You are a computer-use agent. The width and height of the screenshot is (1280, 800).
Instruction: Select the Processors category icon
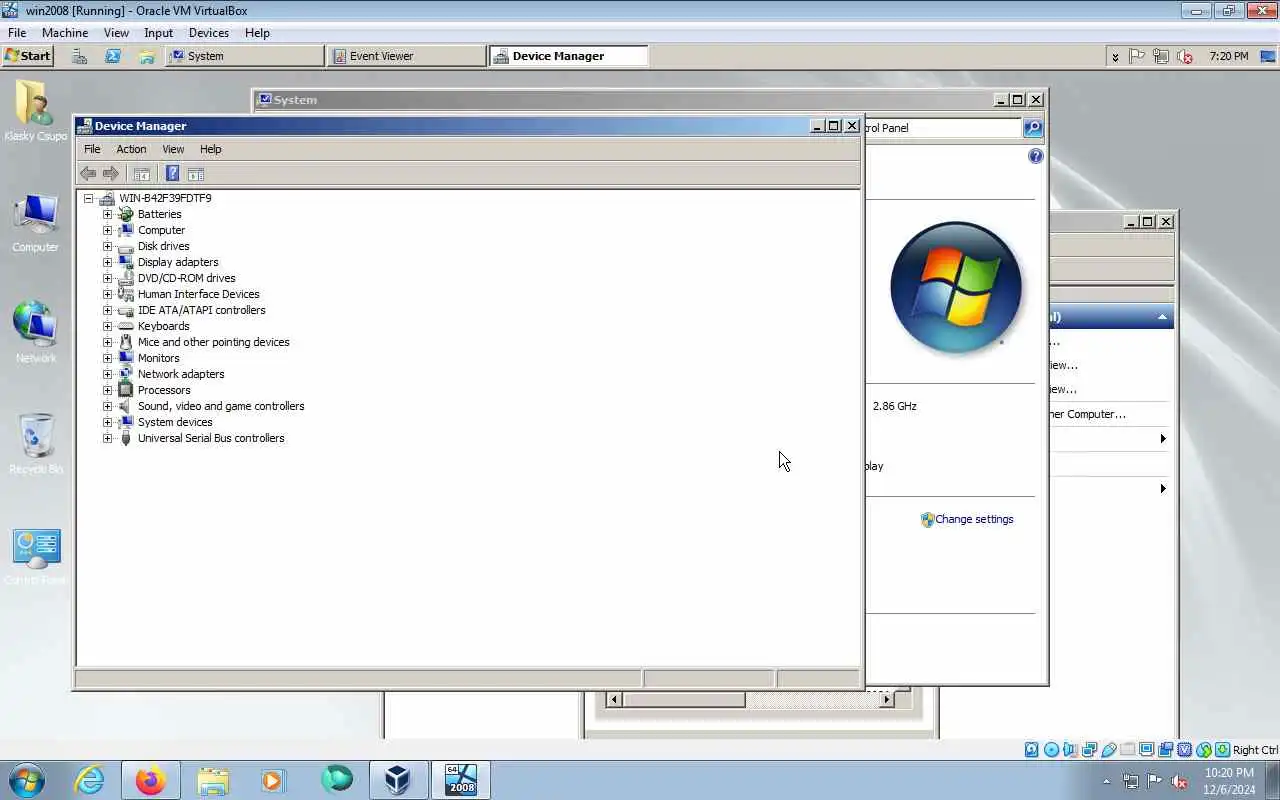(126, 390)
